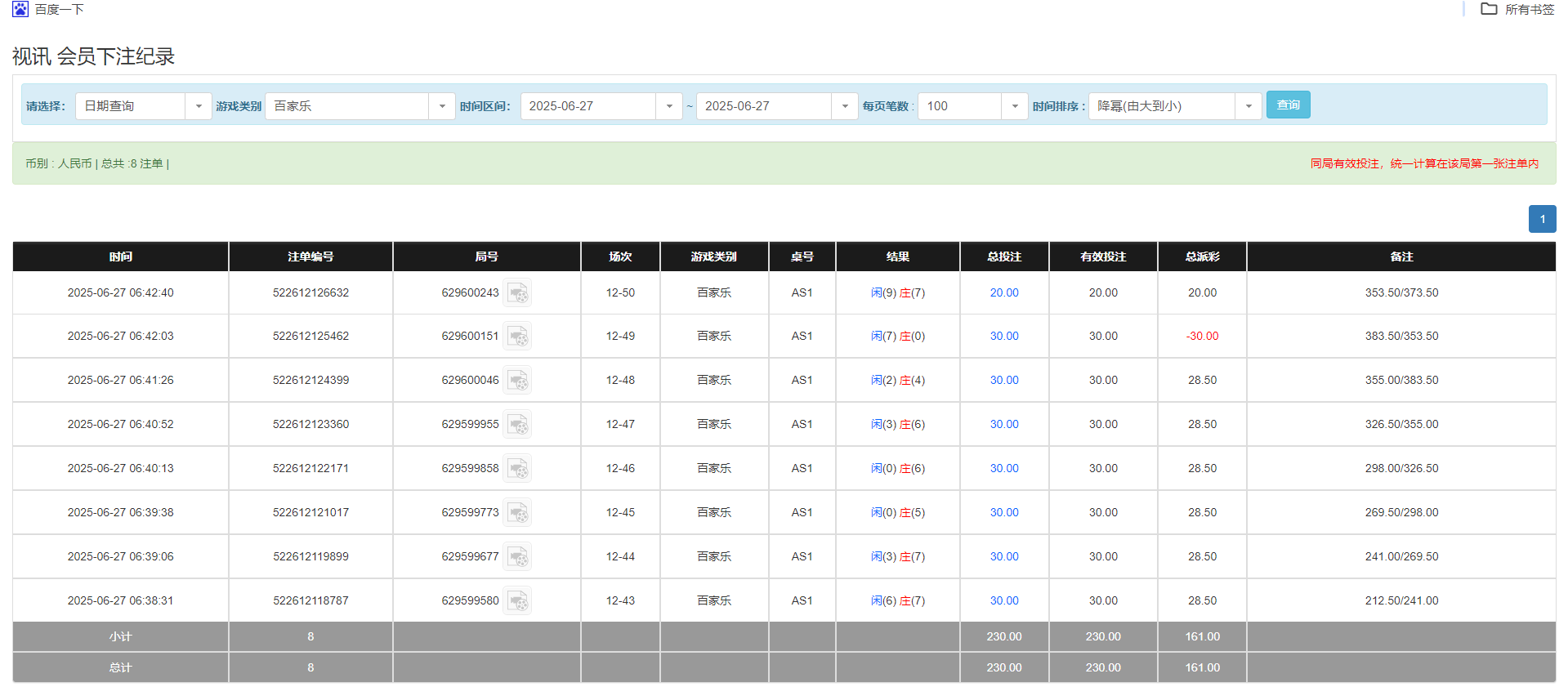Image resolution: width=1568 pixels, height=687 pixels.
Task: Open total bet 30.00 for order 522612125462
Action: (1004, 336)
